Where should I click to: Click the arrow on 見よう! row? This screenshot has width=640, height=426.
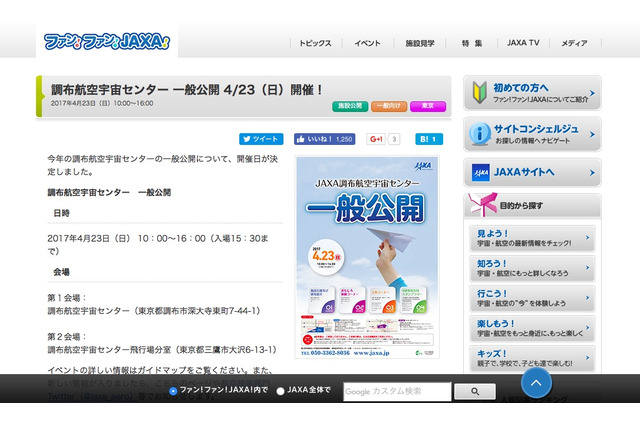[x=587, y=237]
